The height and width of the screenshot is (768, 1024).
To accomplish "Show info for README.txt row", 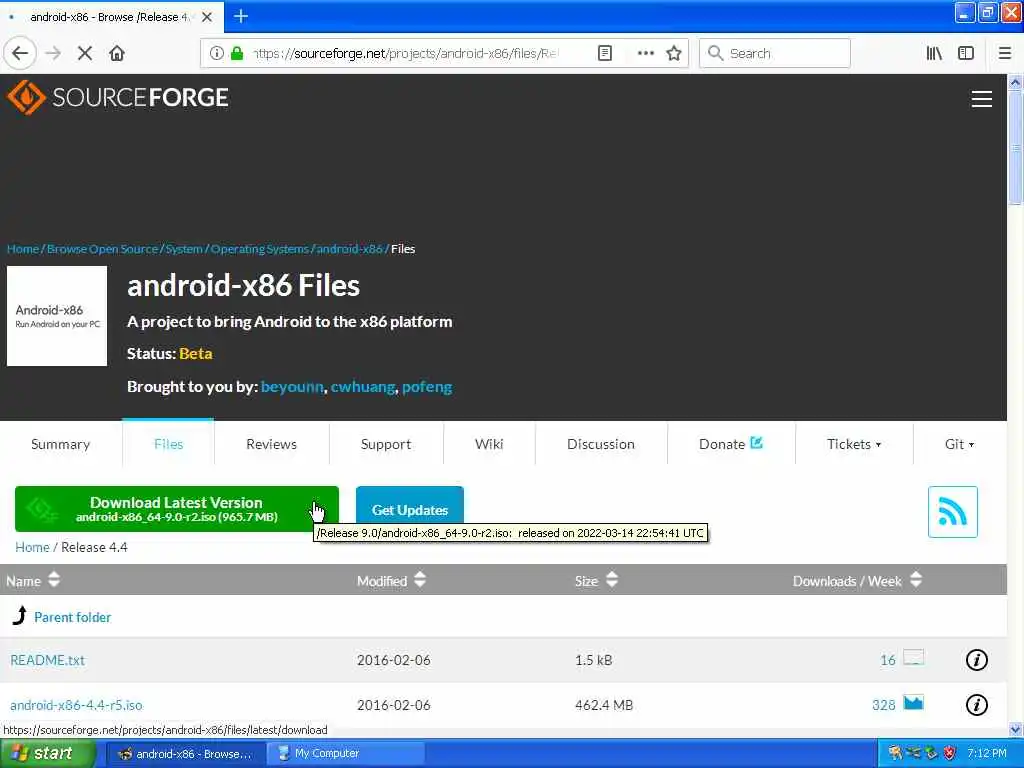I will tap(977, 660).
